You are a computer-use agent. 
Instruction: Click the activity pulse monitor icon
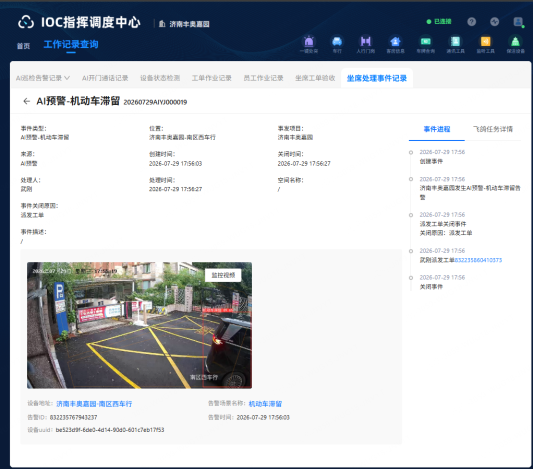coord(494,22)
